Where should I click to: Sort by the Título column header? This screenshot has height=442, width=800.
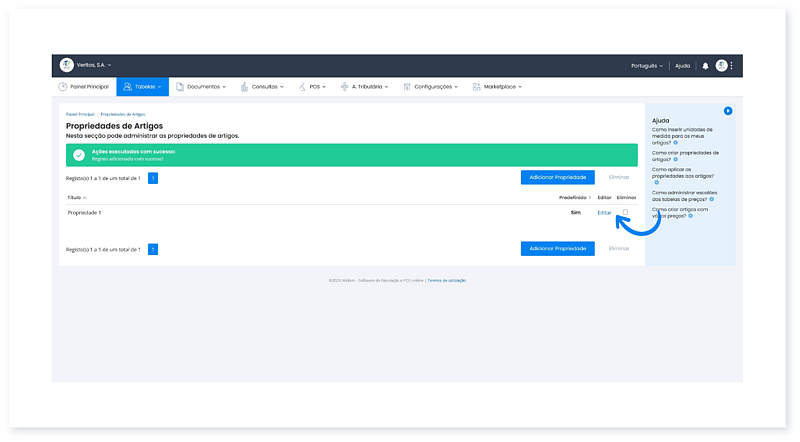76,198
